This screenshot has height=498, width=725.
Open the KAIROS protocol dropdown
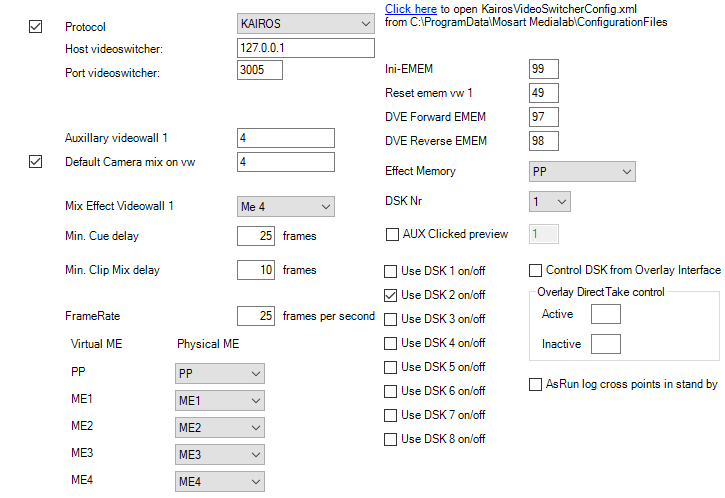305,23
